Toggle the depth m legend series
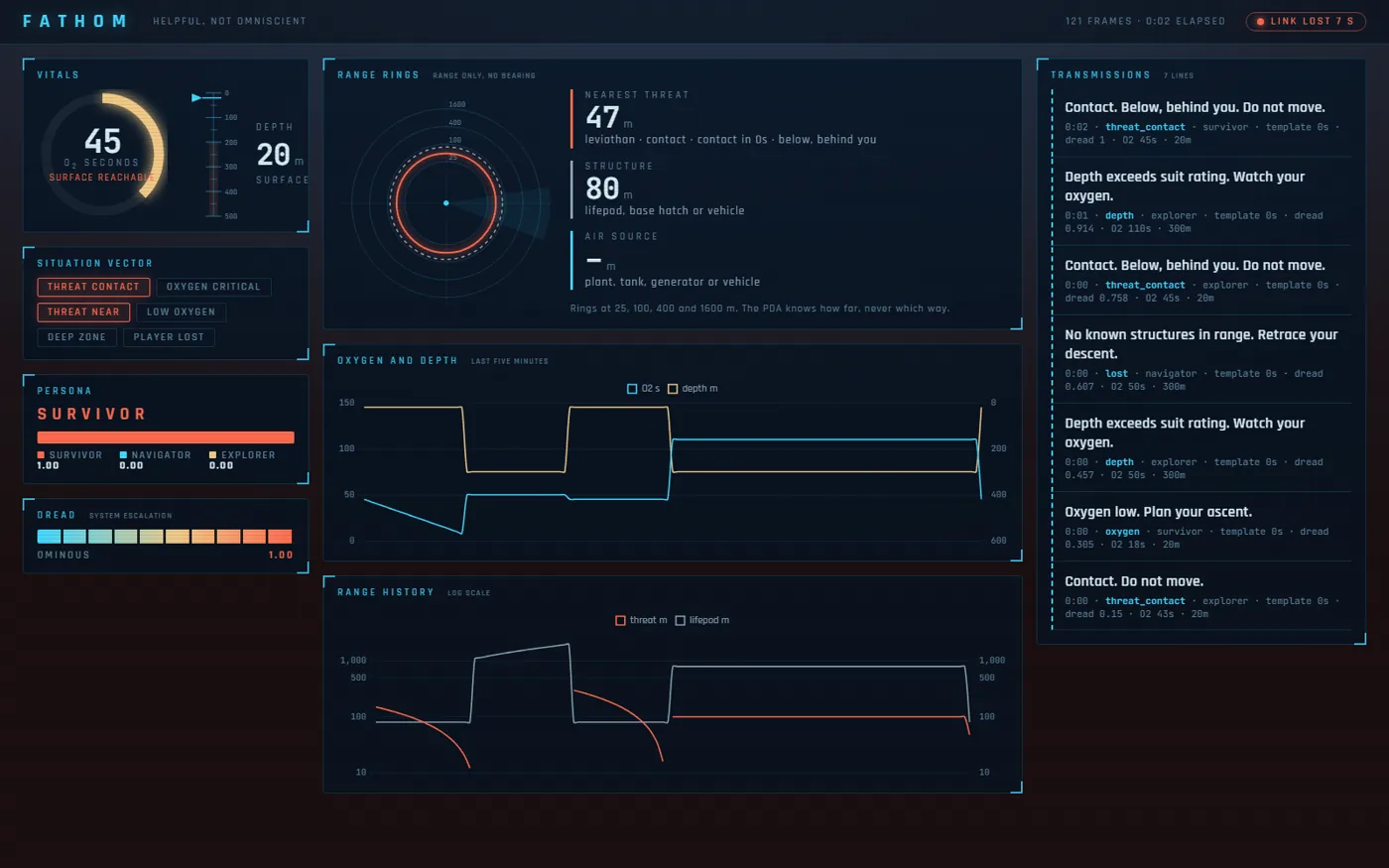The height and width of the screenshot is (868, 1389). click(694, 389)
